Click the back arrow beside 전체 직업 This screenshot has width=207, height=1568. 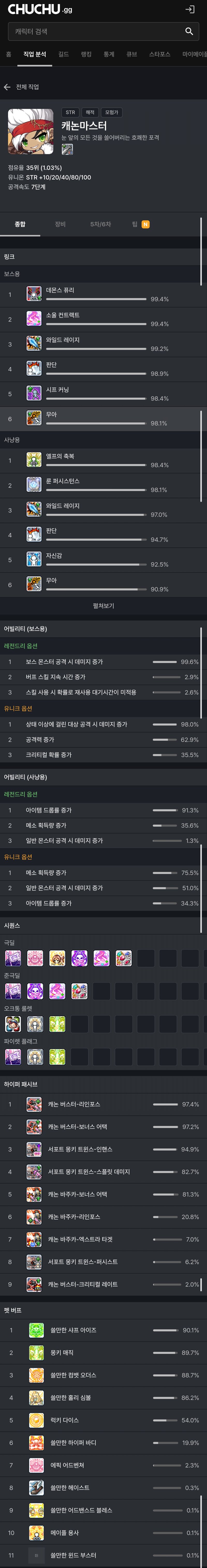point(7,87)
